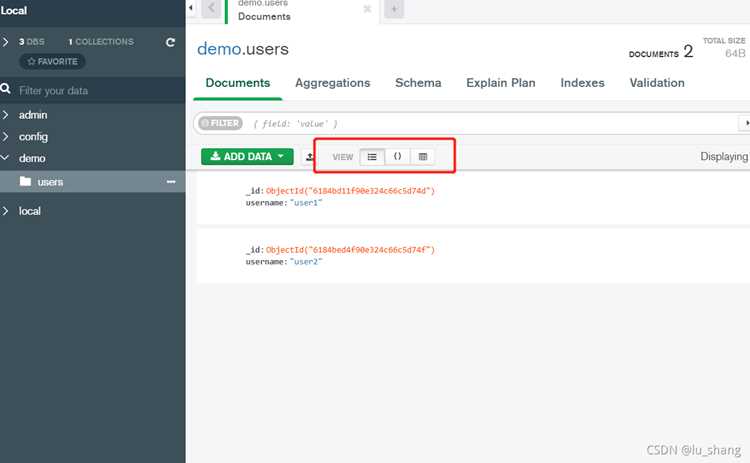
Task: Switch to list view of documents
Action: tap(372, 157)
